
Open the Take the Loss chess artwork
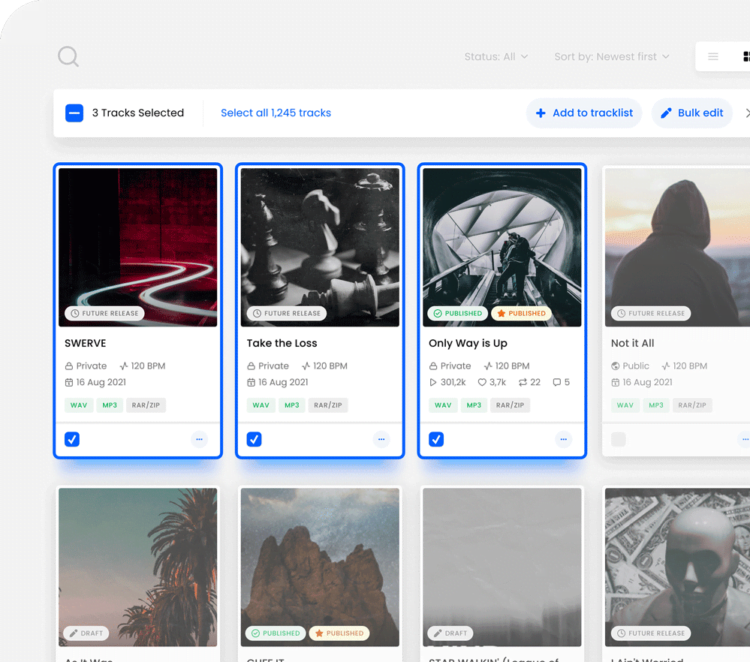[x=320, y=247]
